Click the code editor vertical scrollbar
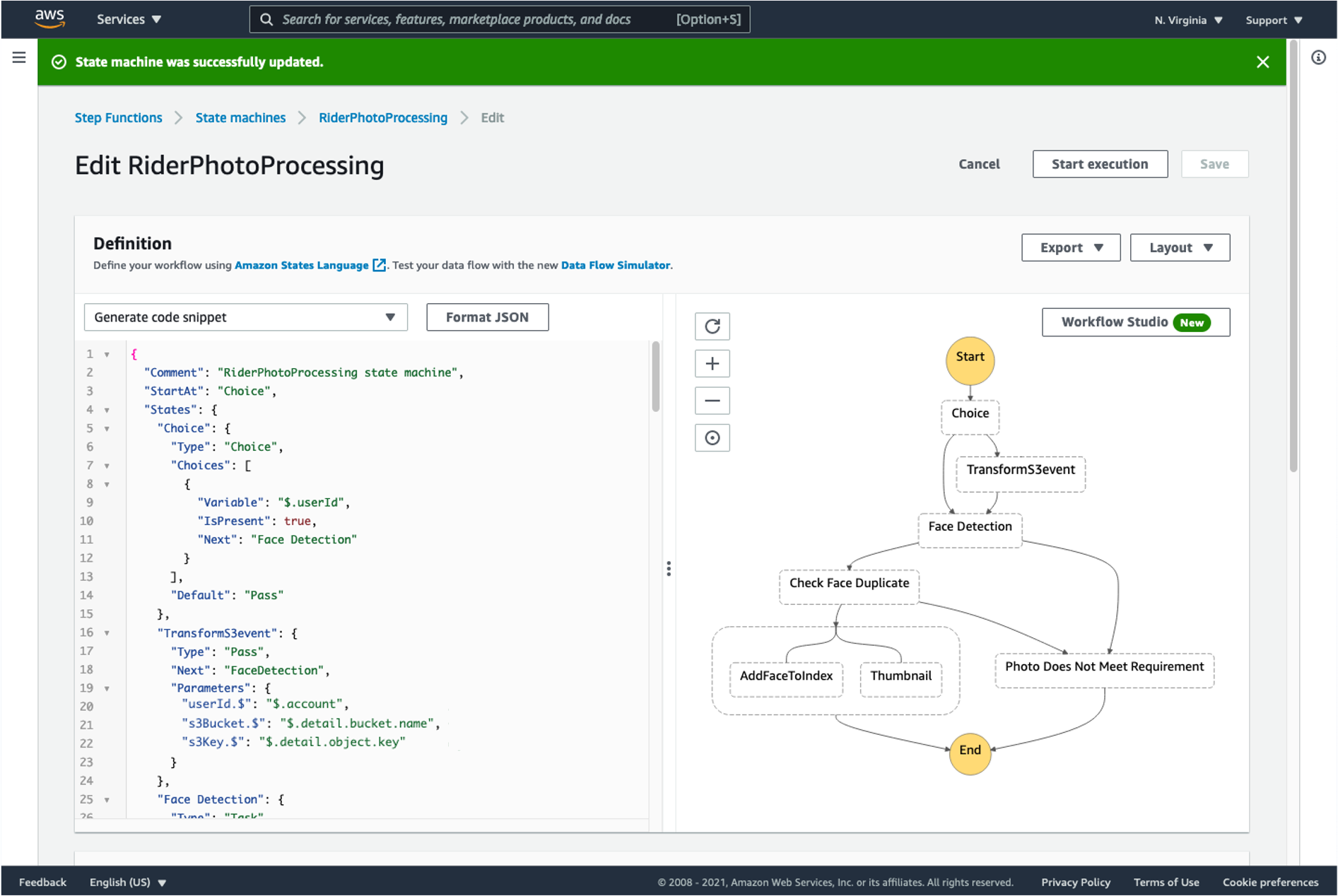This screenshot has width=1338, height=896. pos(655,376)
